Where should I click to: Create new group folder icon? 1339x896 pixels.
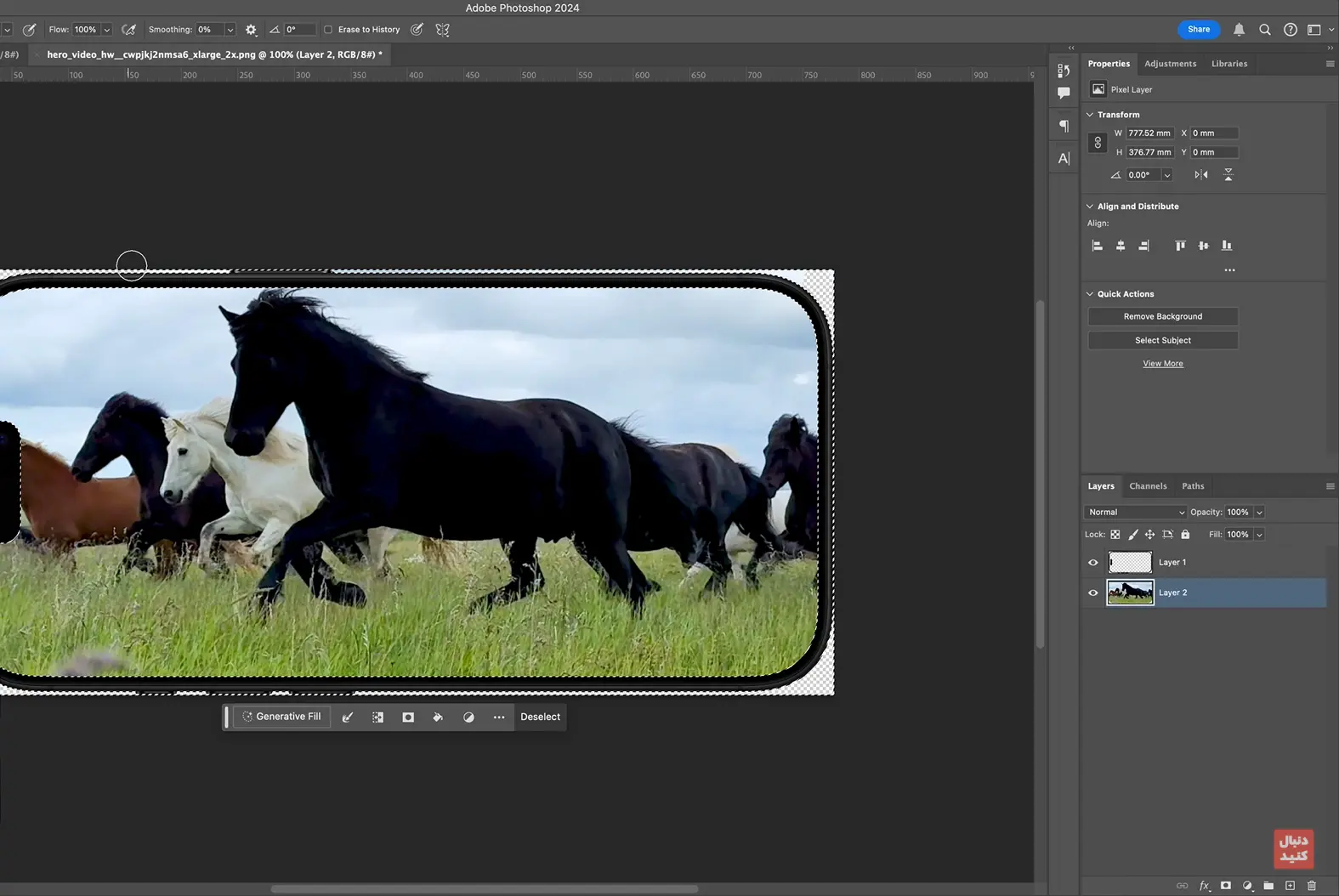(1268, 886)
